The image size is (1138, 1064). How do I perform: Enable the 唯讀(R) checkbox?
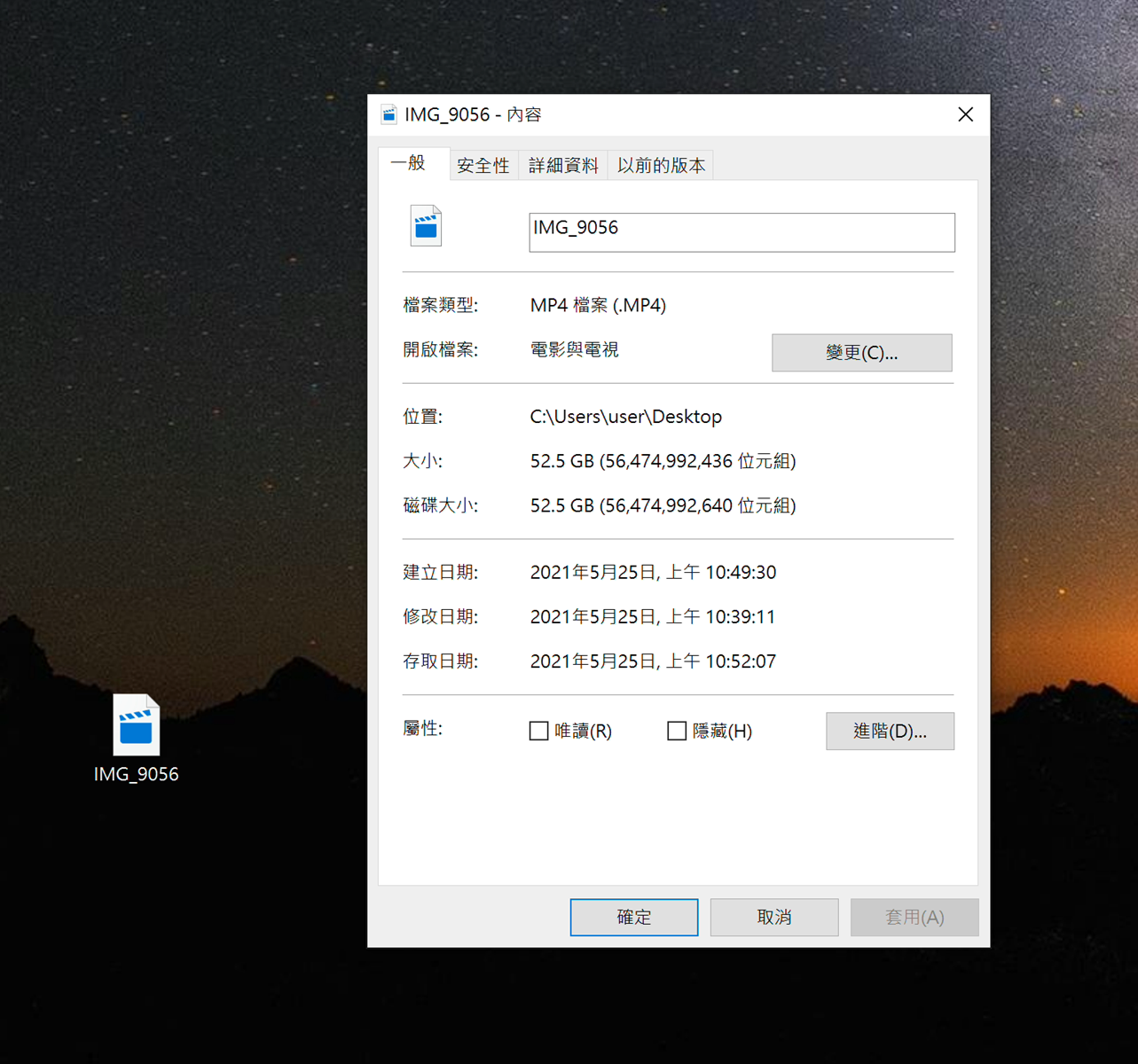(x=538, y=731)
